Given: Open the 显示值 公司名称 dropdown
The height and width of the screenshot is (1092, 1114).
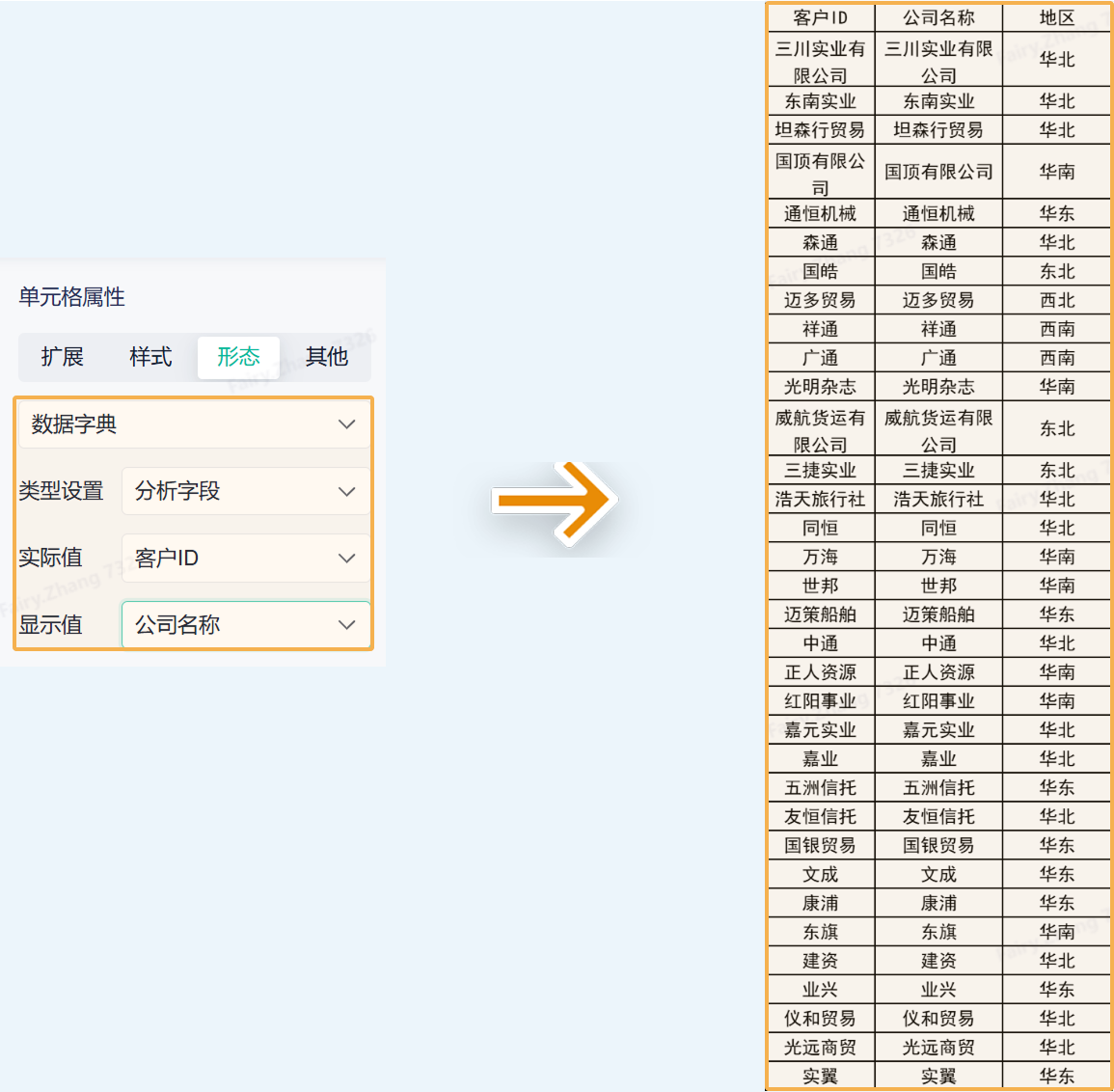Looking at the screenshot, I should point(246,624).
